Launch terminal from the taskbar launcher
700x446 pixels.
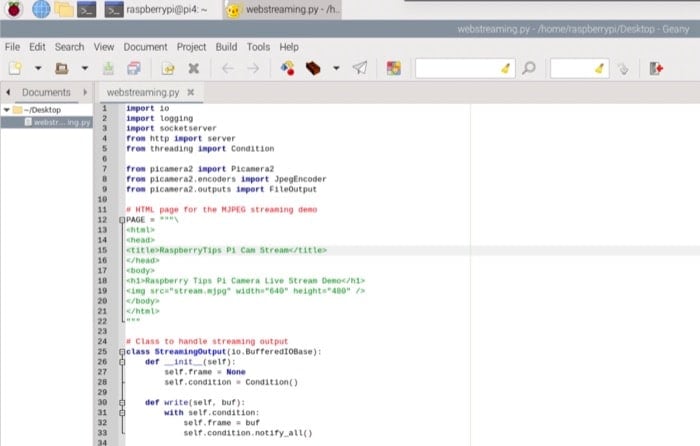coord(87,9)
